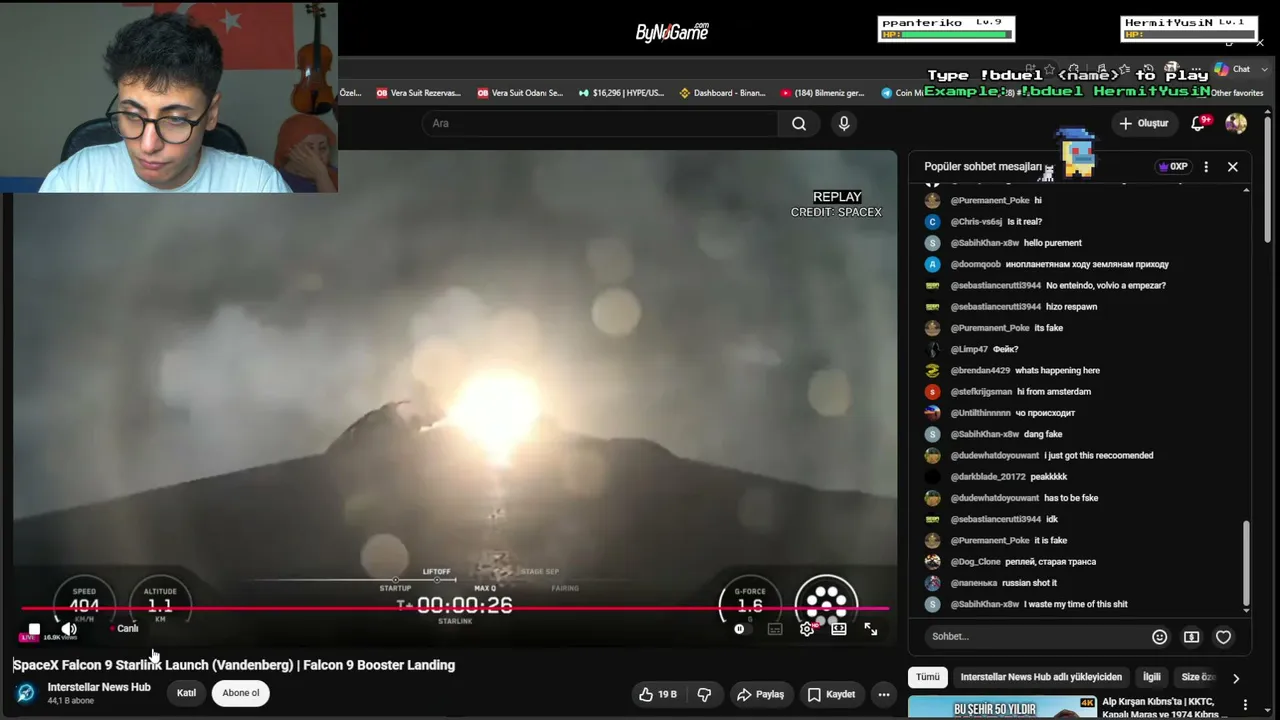
Task: Show more filter chips with the right arrow
Action: [x=1236, y=678]
